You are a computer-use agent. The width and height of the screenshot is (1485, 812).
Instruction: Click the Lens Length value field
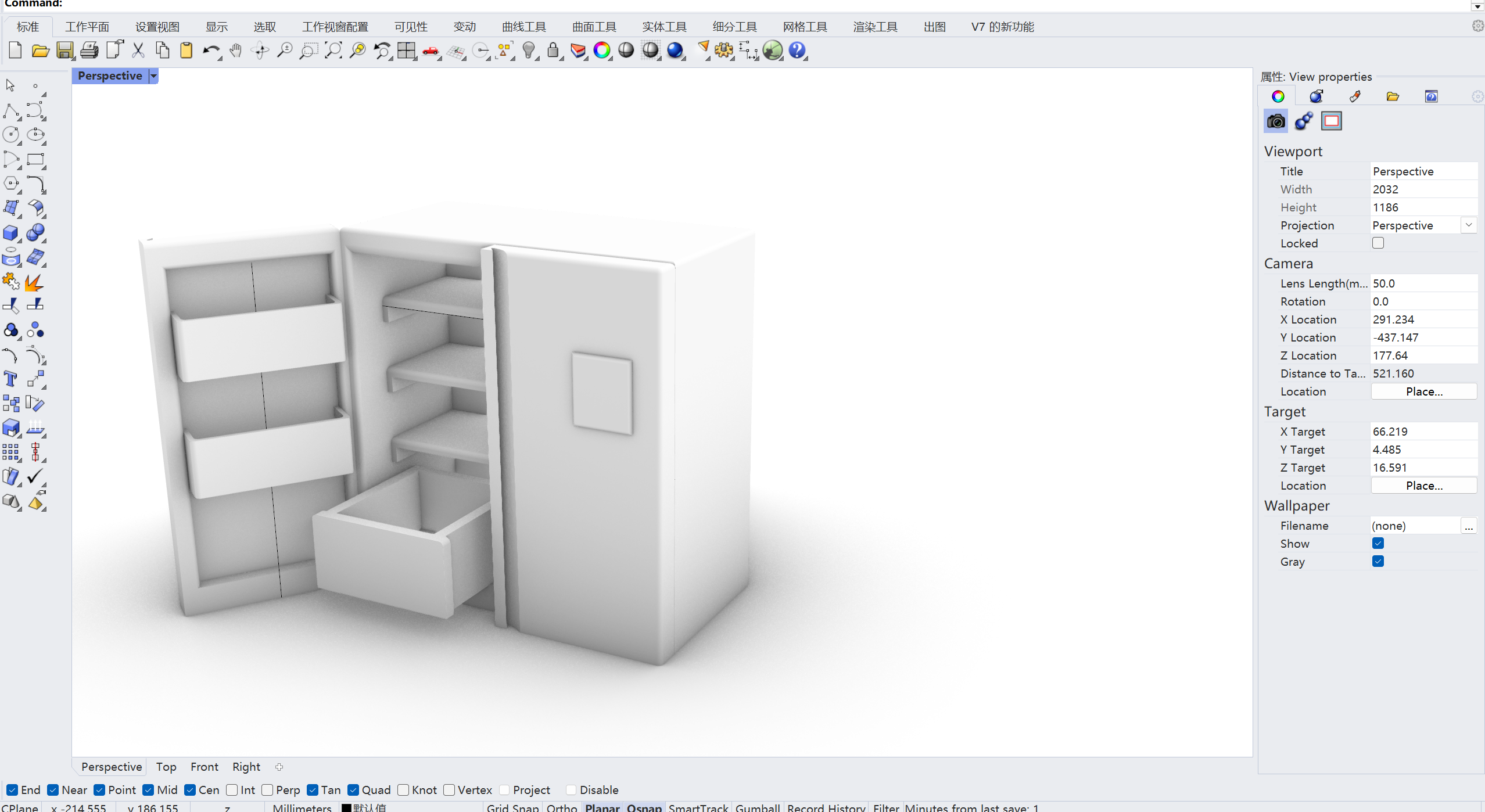(1423, 283)
